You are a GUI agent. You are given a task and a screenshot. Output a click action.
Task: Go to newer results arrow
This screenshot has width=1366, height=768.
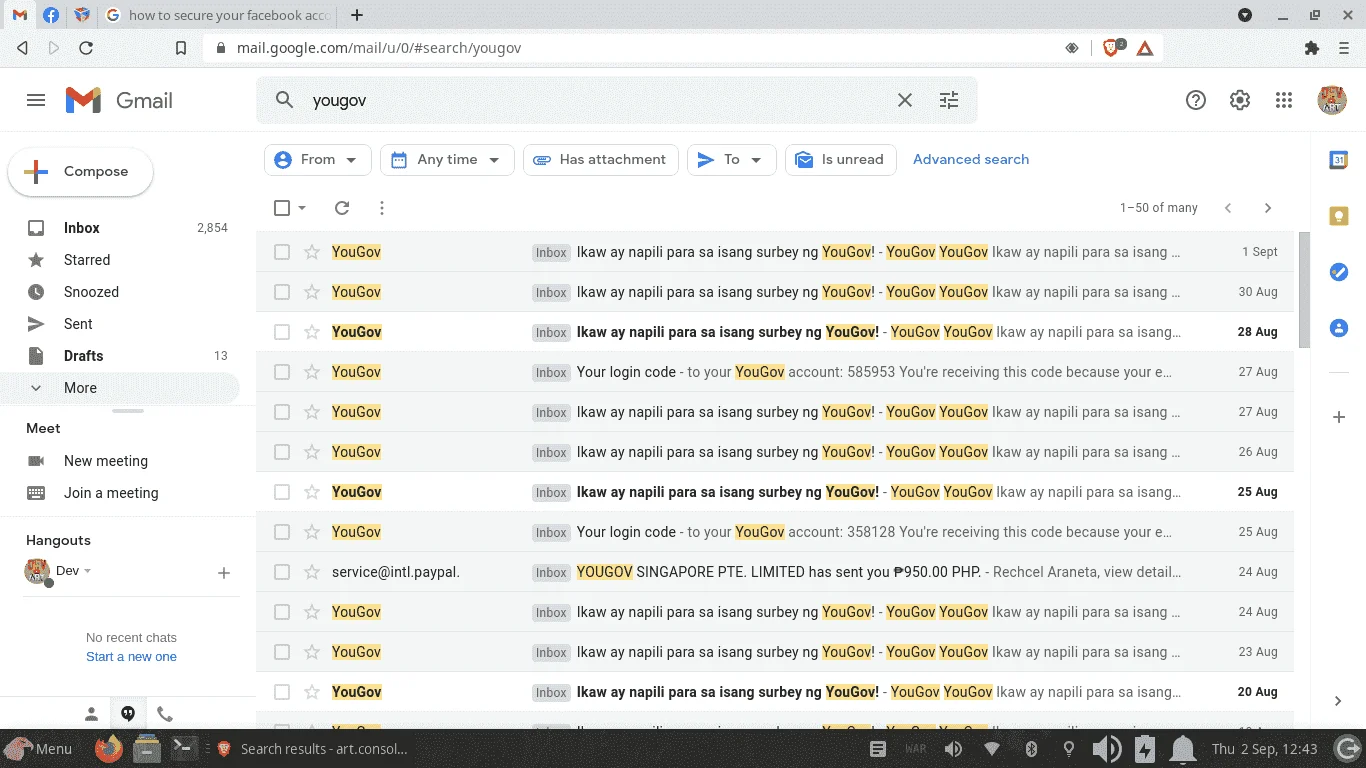1228,208
